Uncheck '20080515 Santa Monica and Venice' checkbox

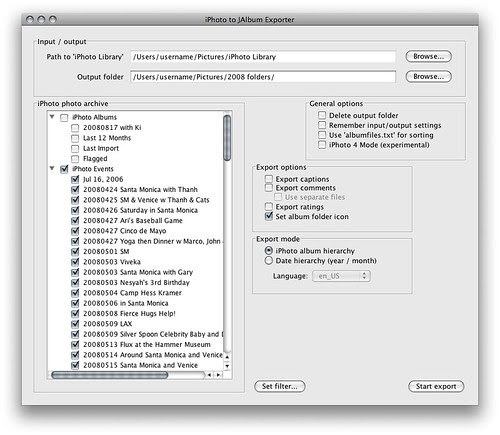pyautogui.click(x=75, y=365)
